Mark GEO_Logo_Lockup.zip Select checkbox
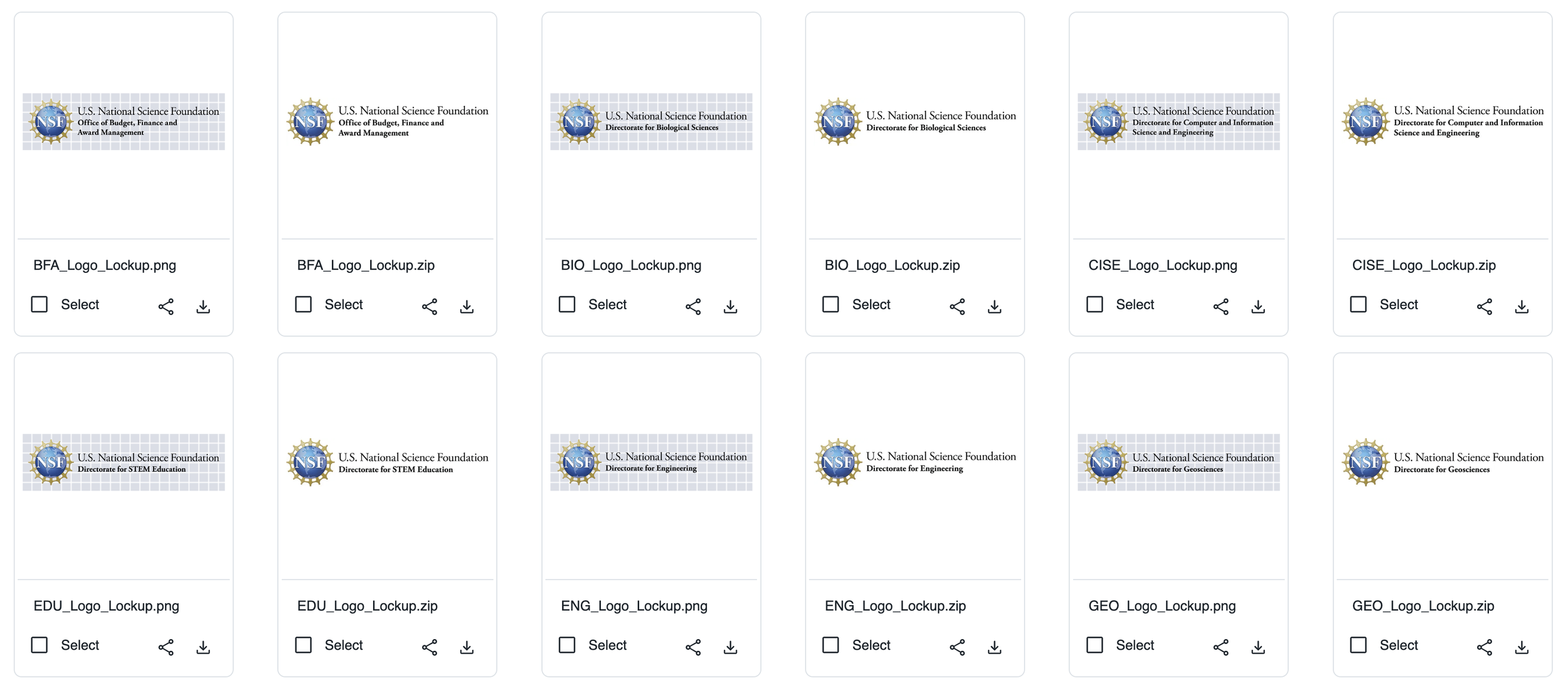1568x688 pixels. [1358, 645]
